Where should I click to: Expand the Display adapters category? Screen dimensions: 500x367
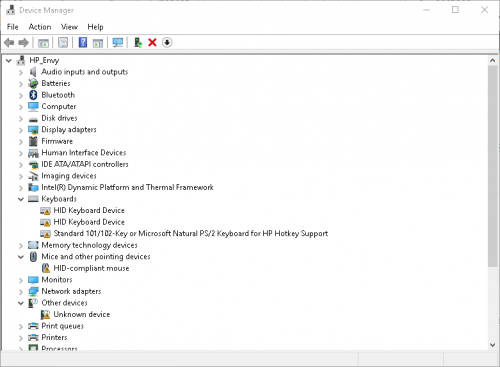click(x=21, y=130)
